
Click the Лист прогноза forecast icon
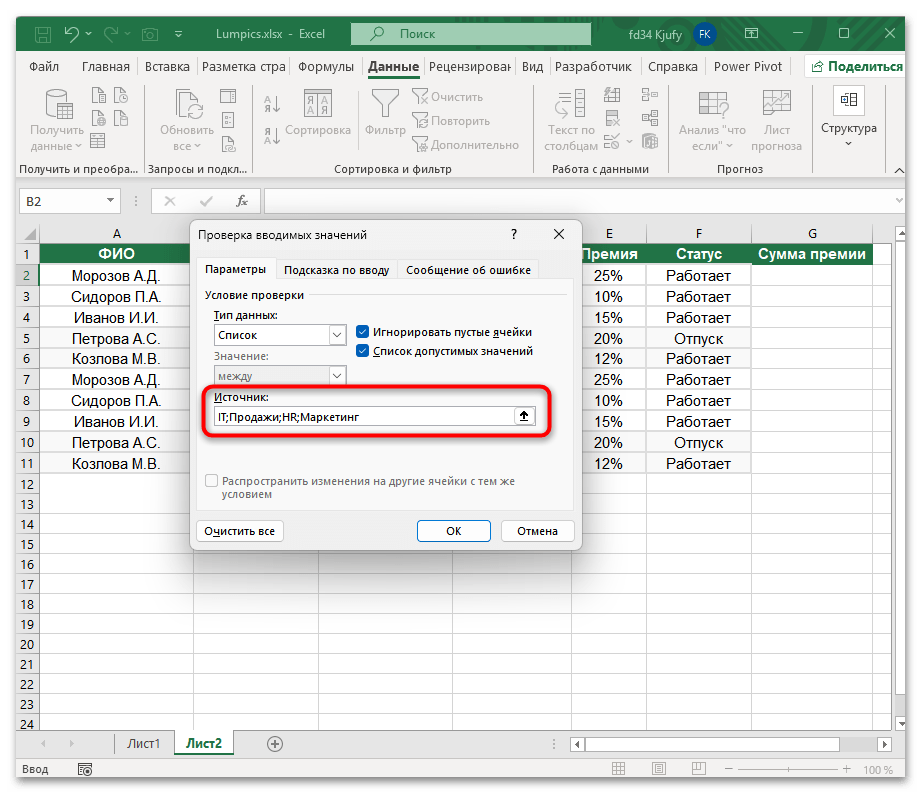tap(776, 105)
